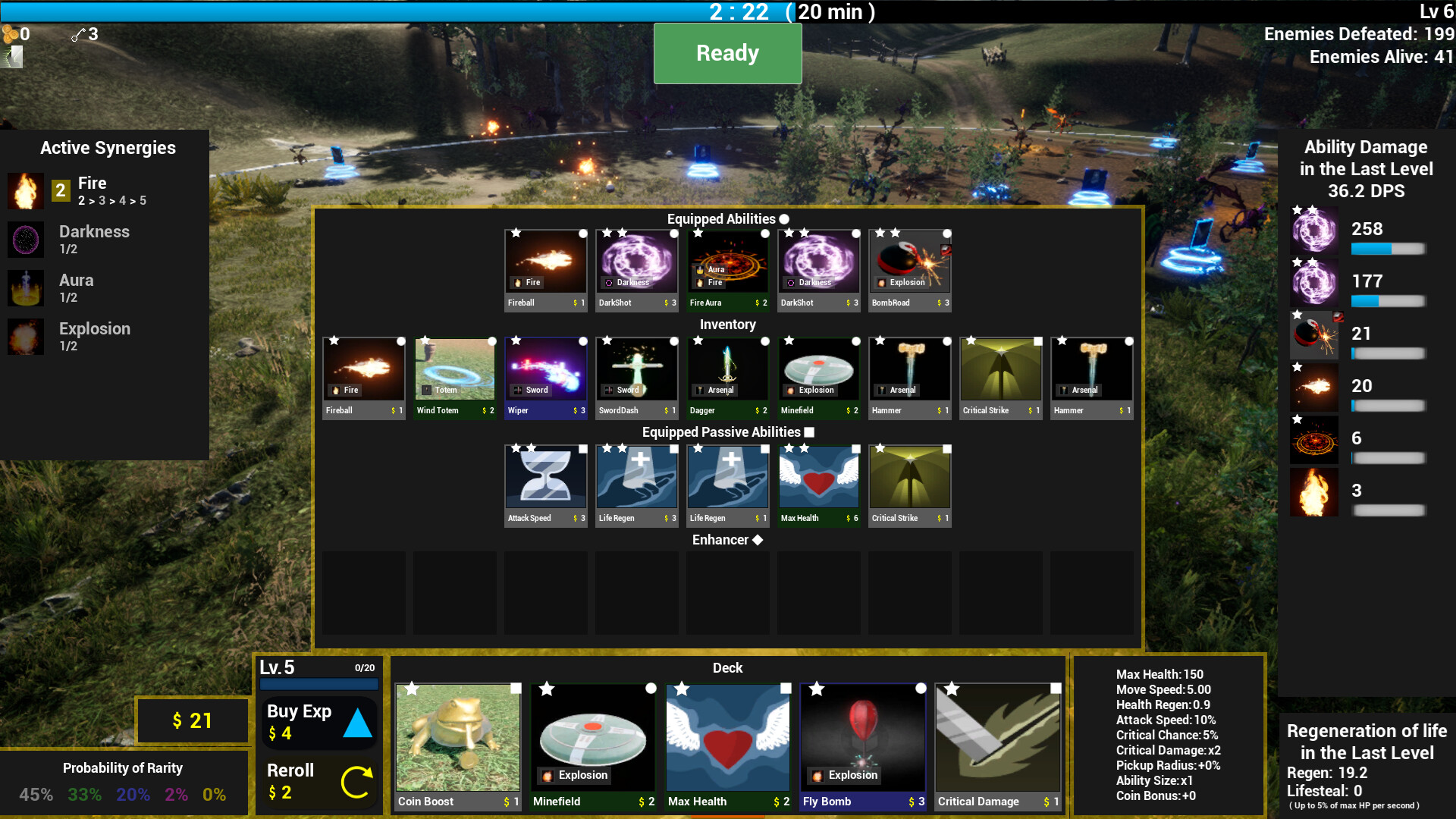
Task: Reroll the deck for $2
Action: pos(318,781)
